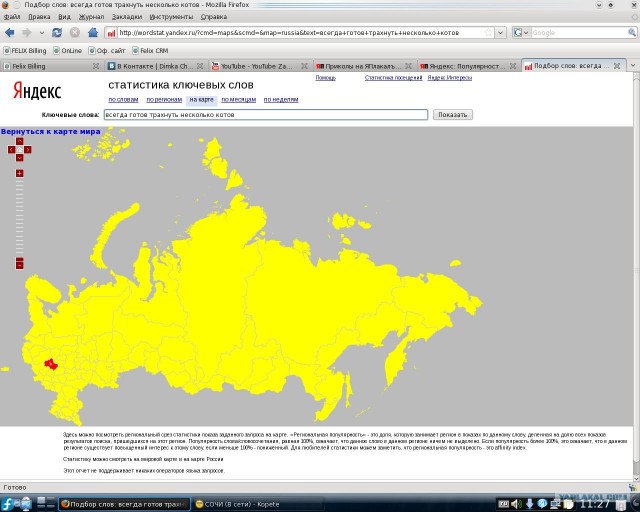Click the taskbar clock showing 11:27
The image size is (640, 512).
595,504
